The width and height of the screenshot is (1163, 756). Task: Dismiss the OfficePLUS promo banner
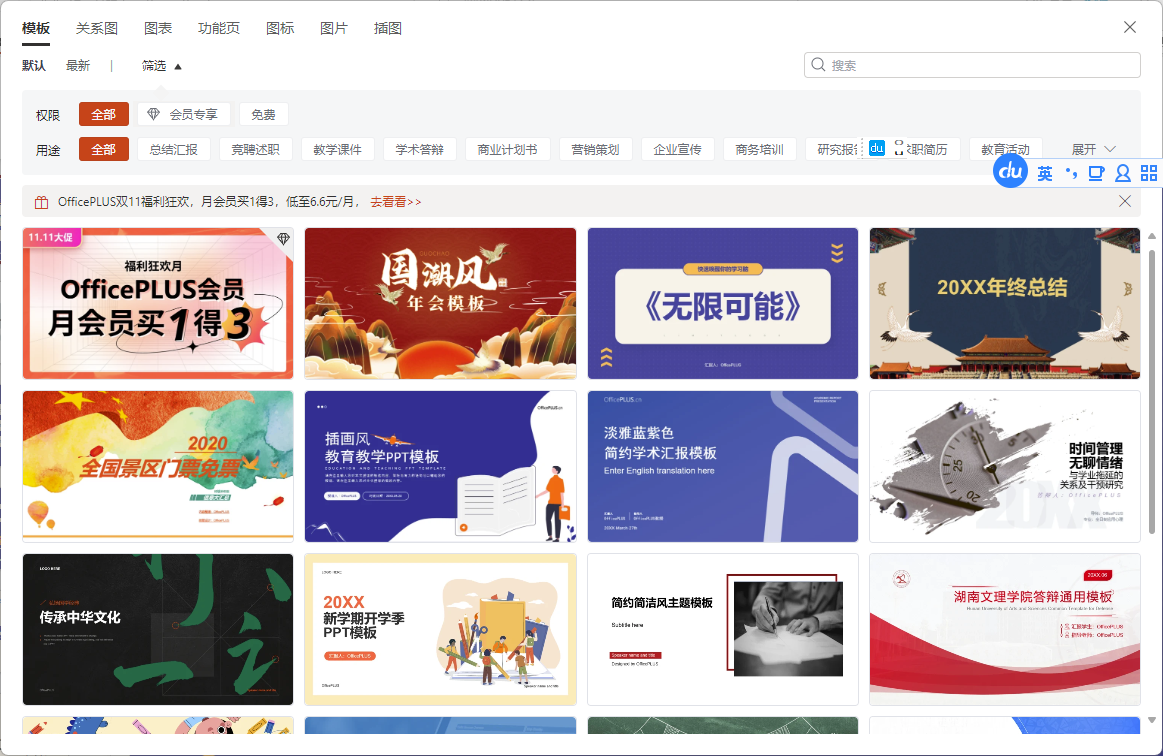coord(1124,201)
